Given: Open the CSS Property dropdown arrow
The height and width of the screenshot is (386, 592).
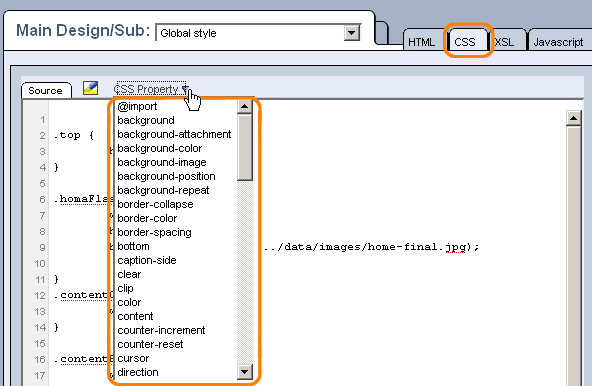Looking at the screenshot, I should [185, 89].
